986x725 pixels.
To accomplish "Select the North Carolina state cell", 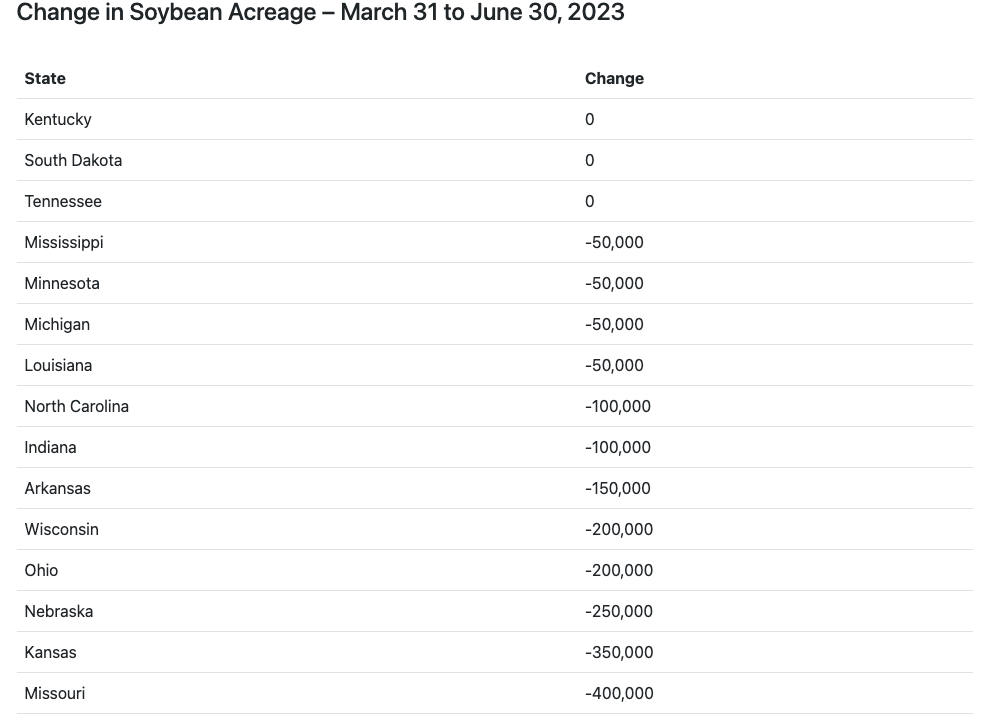I will [77, 406].
